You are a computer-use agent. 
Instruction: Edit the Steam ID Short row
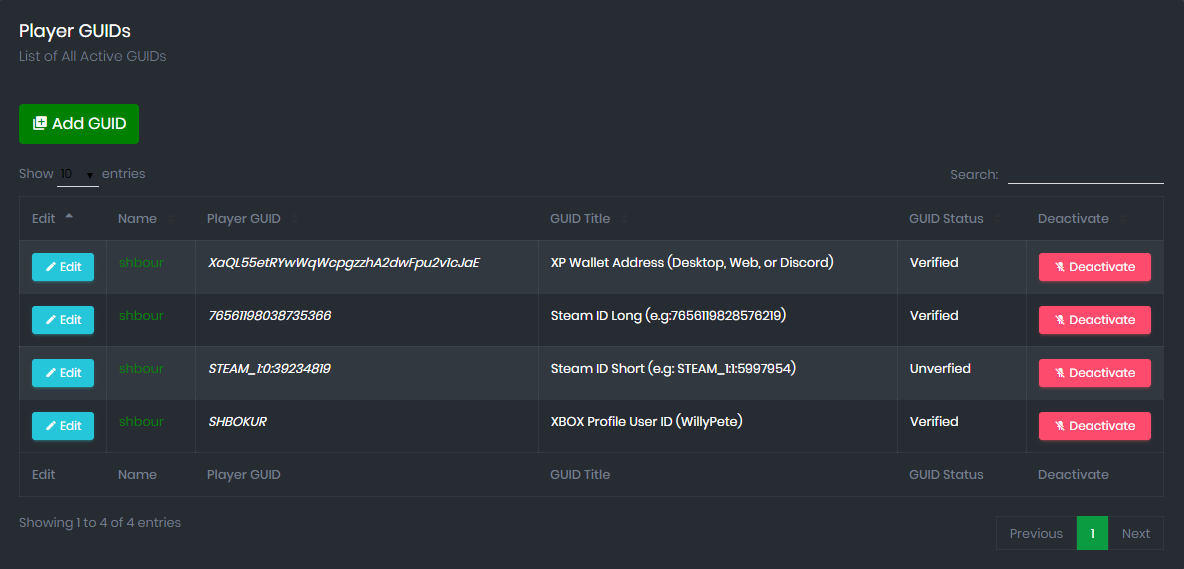[x=63, y=373]
